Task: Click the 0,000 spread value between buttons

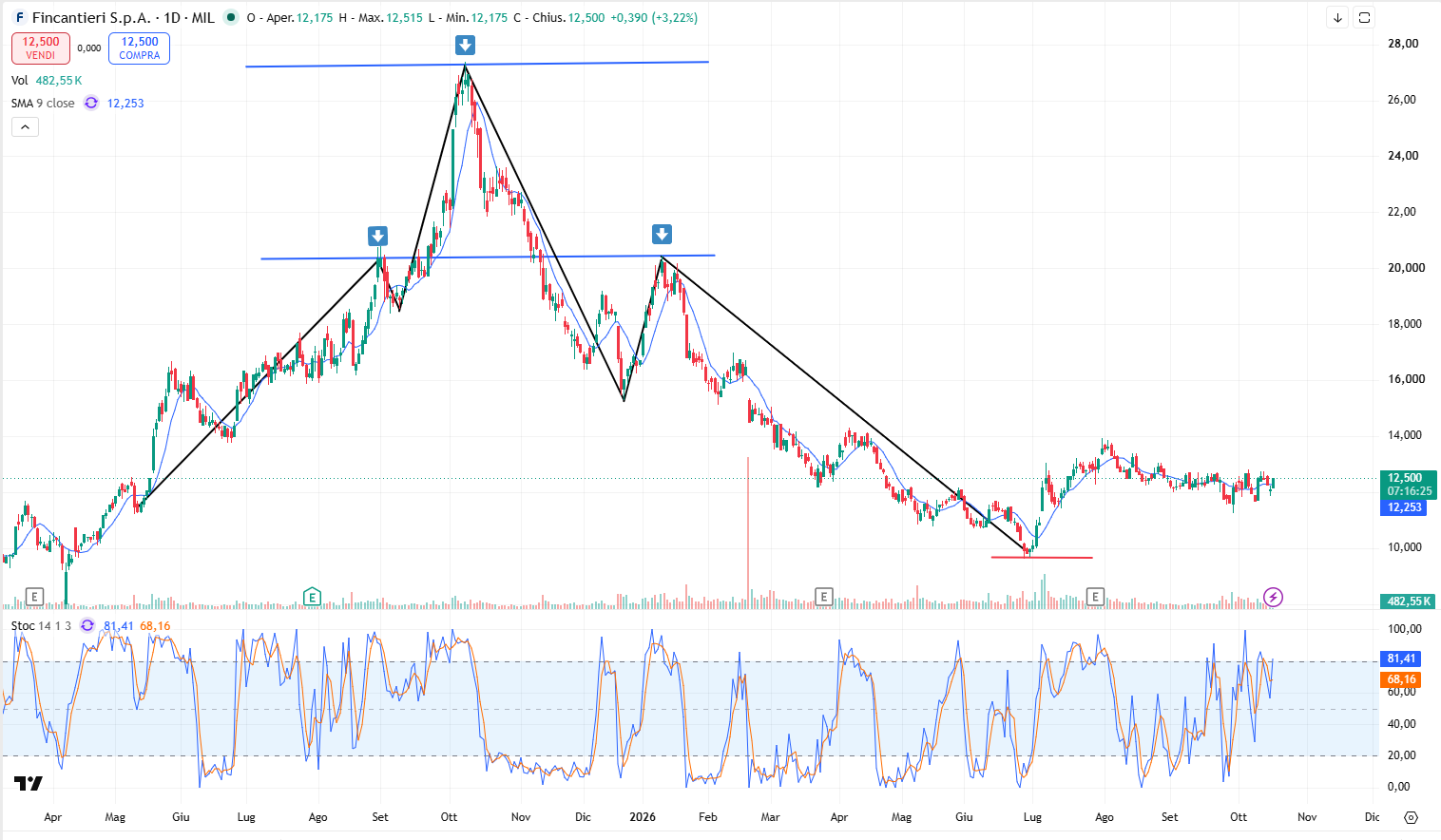Action: click(89, 48)
